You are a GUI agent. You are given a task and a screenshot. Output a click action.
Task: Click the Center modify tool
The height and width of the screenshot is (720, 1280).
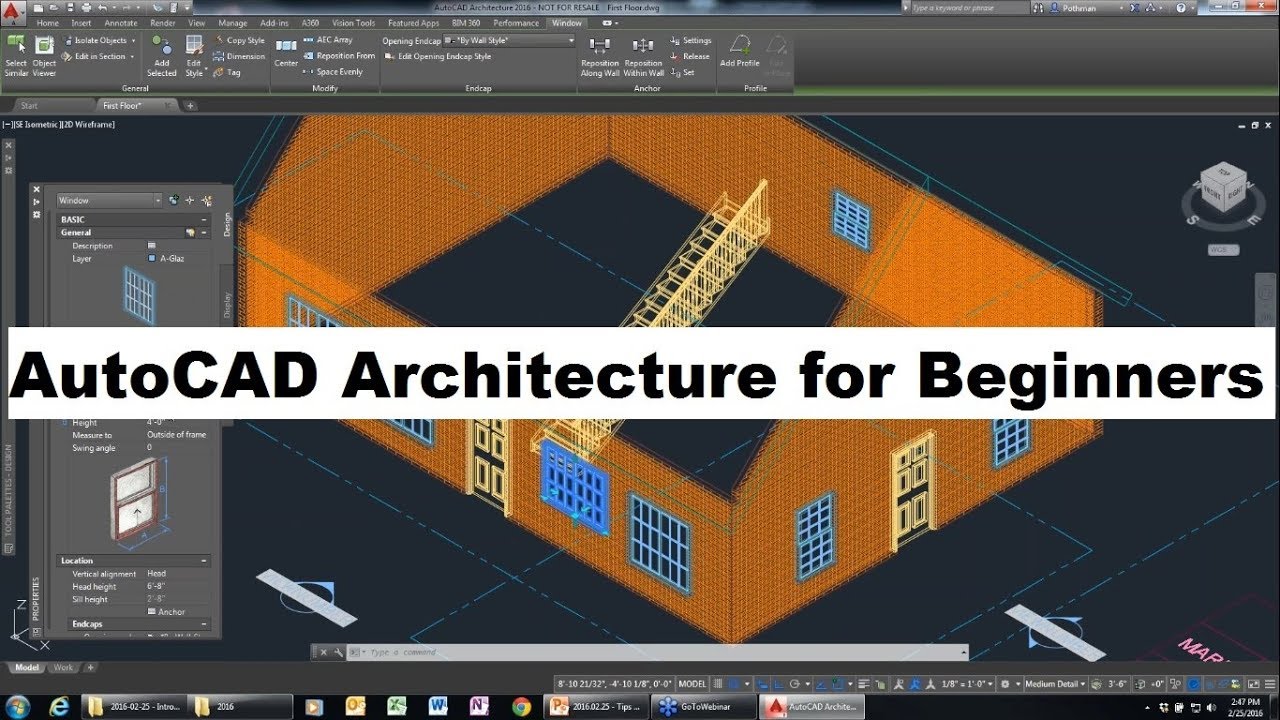coord(286,53)
